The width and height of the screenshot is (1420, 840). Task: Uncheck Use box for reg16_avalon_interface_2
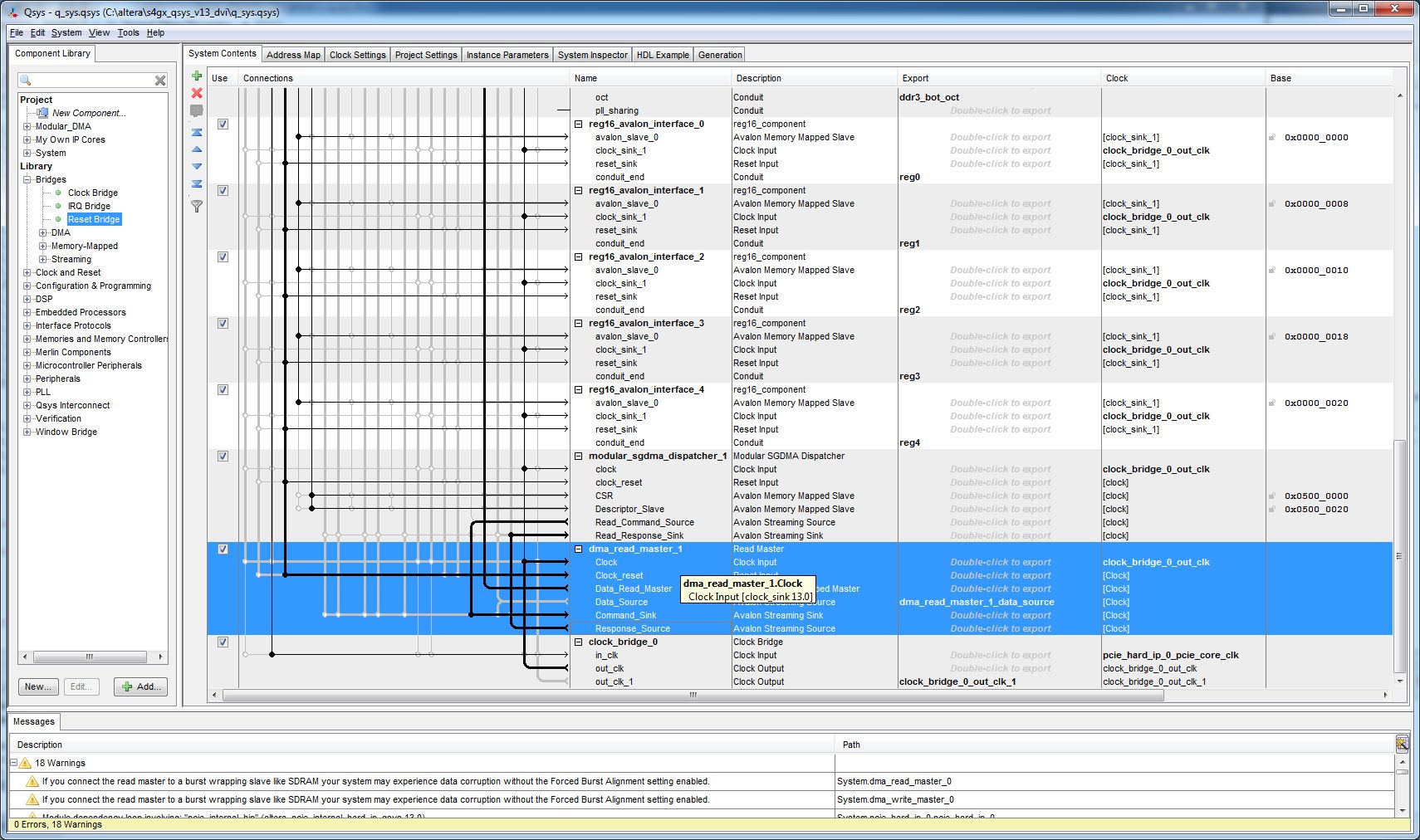click(x=223, y=257)
